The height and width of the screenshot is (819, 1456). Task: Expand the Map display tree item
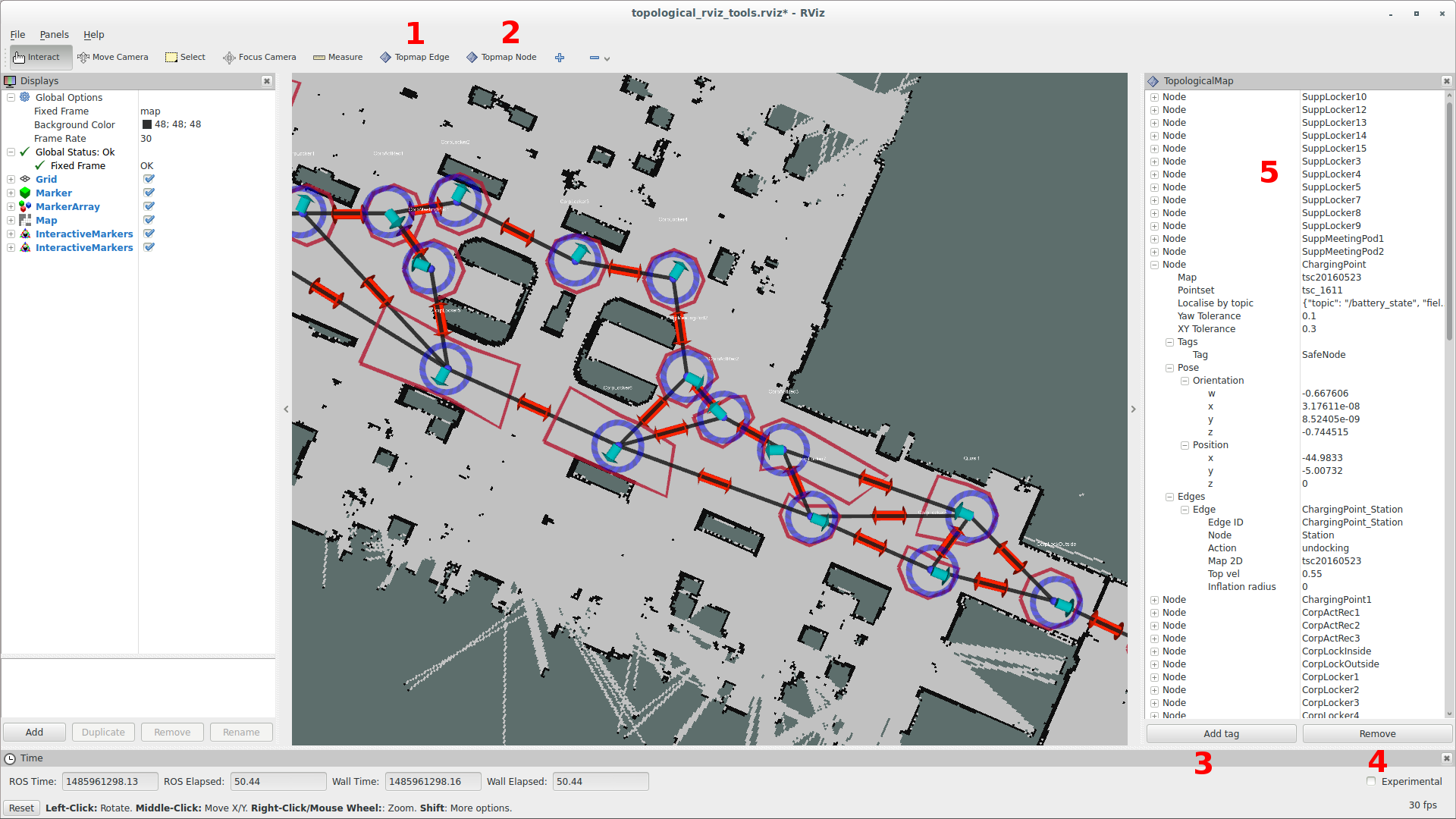11,220
